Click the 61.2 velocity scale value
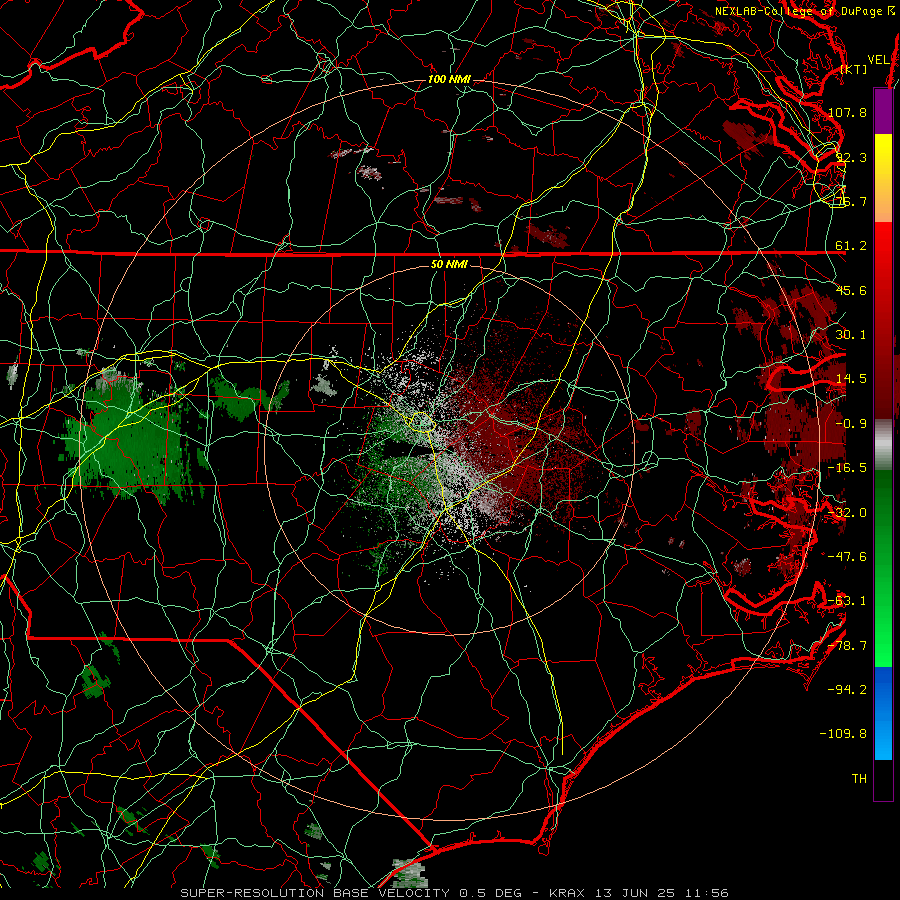Image resolution: width=900 pixels, height=900 pixels. point(851,246)
